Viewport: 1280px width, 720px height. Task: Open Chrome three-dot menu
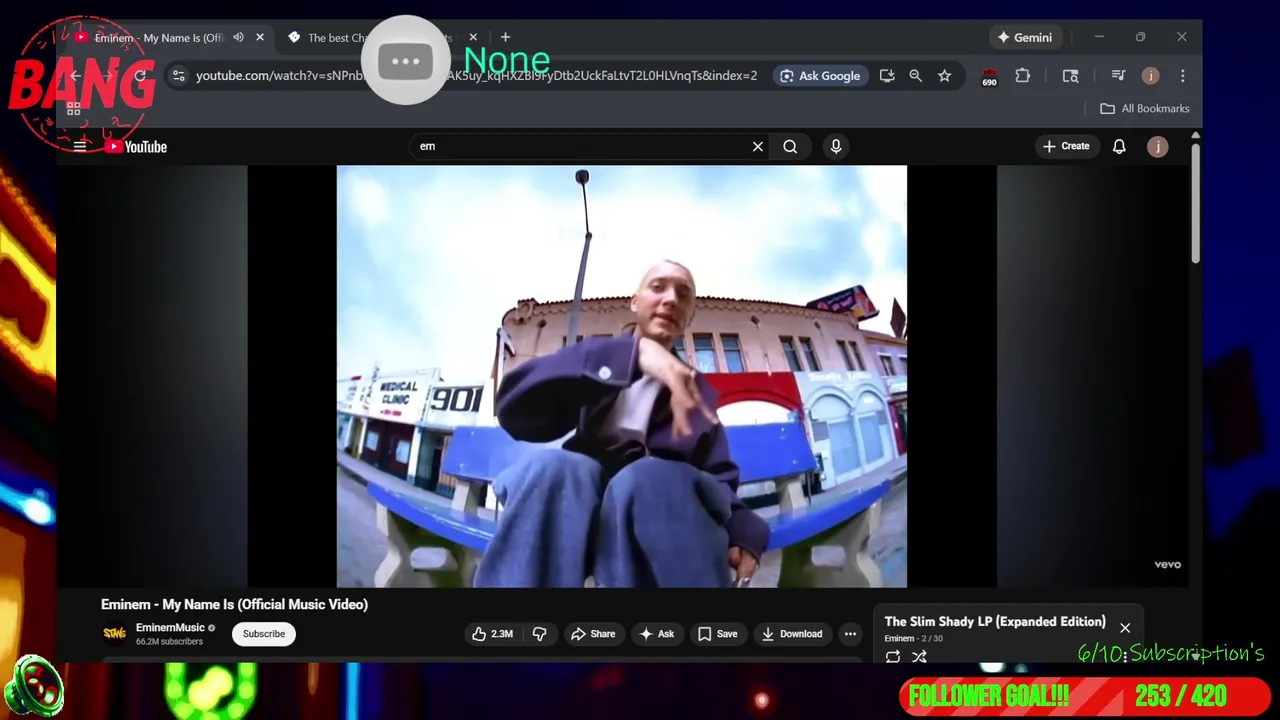pos(1183,76)
